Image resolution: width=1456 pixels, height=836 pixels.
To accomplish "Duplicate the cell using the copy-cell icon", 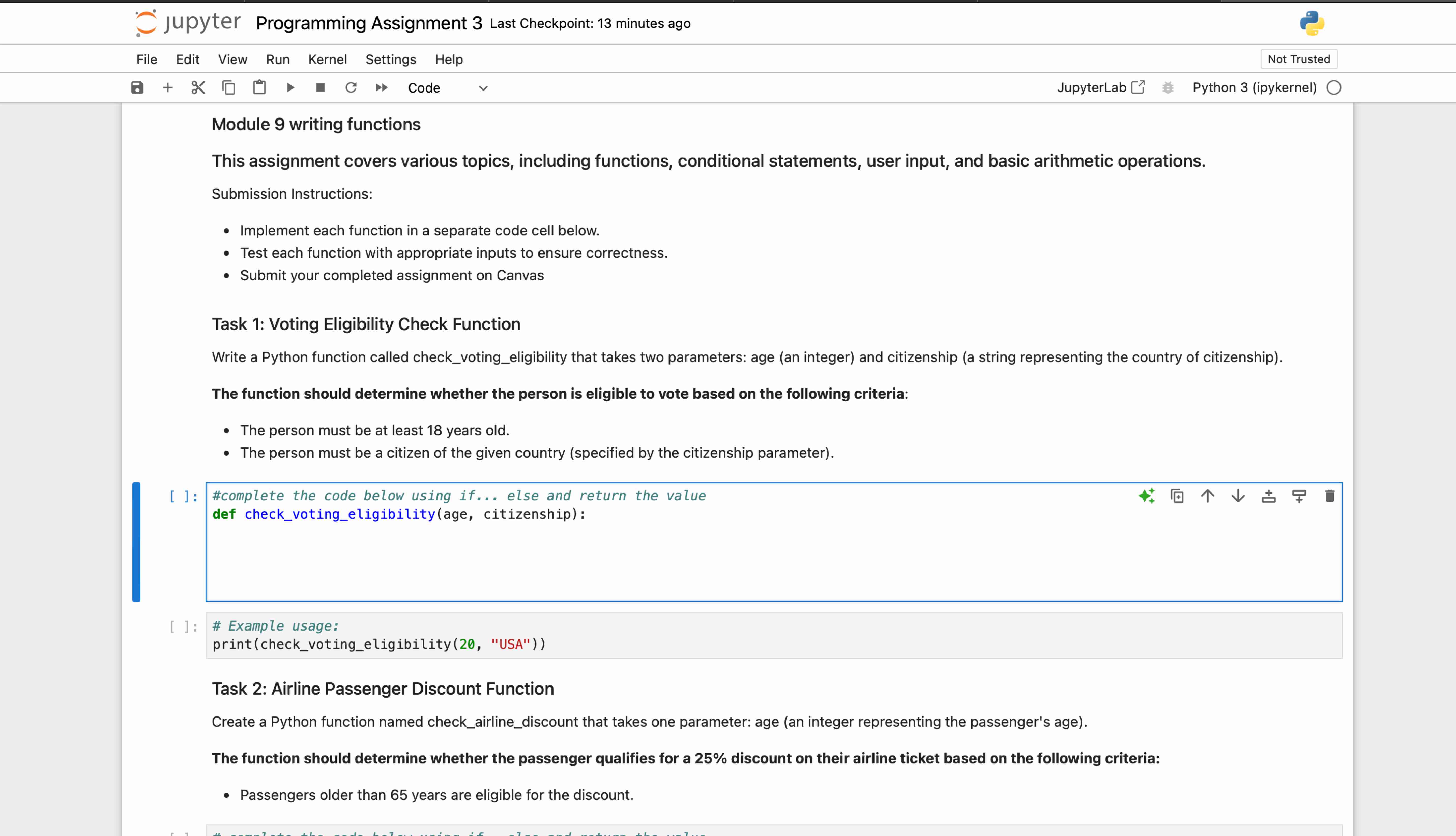I will 1177,496.
